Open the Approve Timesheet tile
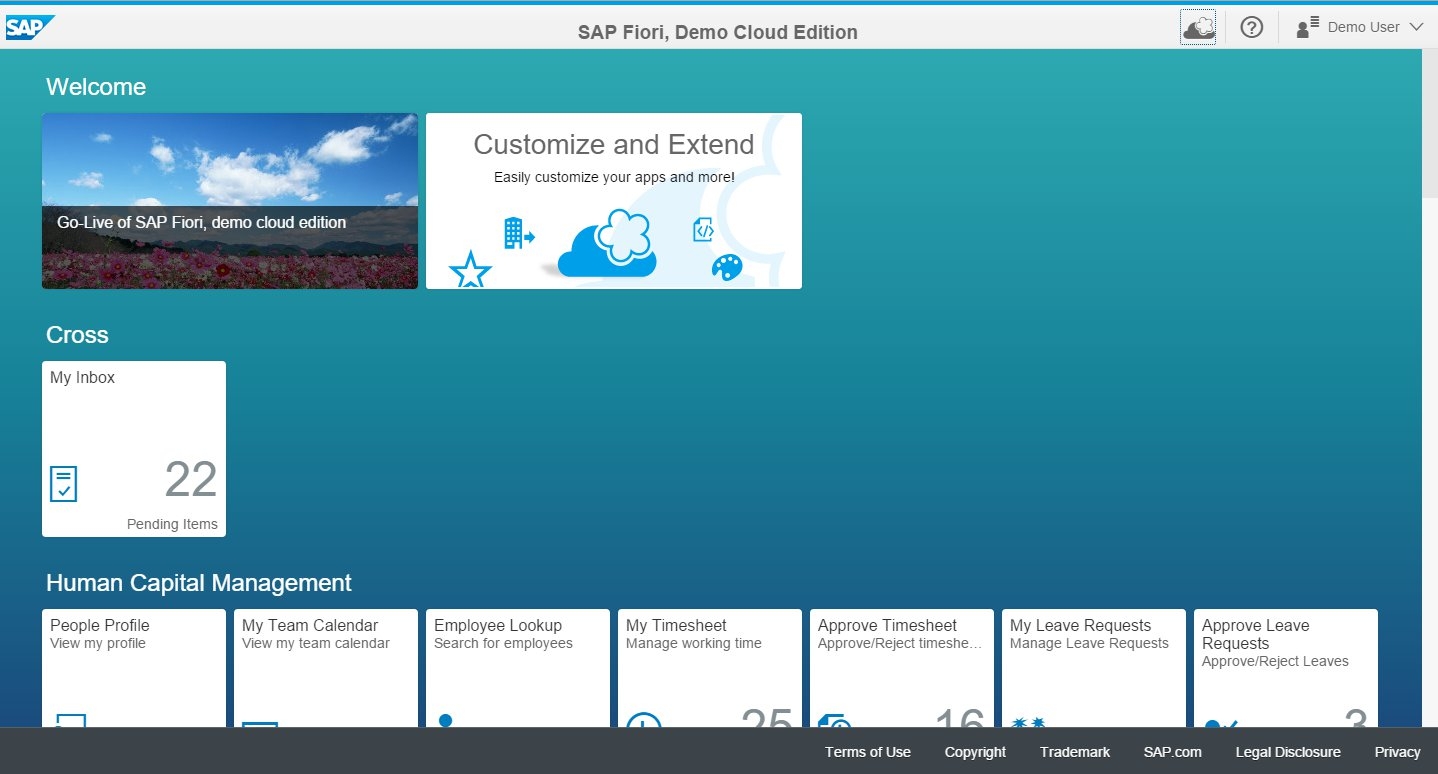Image resolution: width=1438 pixels, height=774 pixels. 902,668
